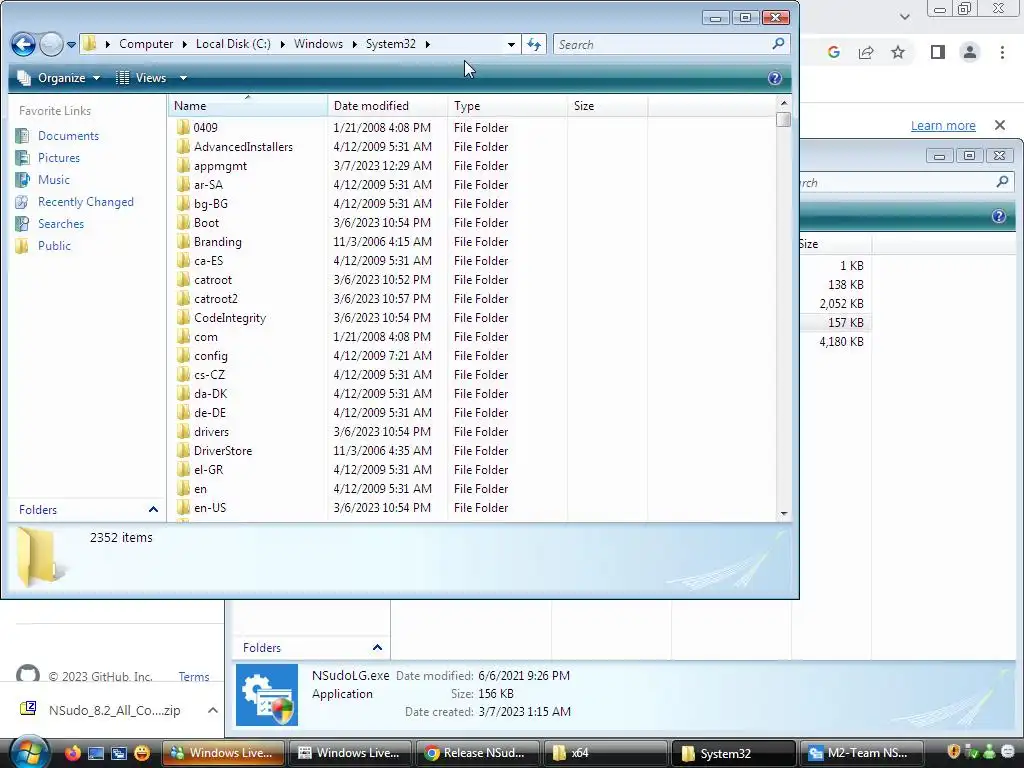Dismiss the Chrome infobar with X

[1000, 125]
